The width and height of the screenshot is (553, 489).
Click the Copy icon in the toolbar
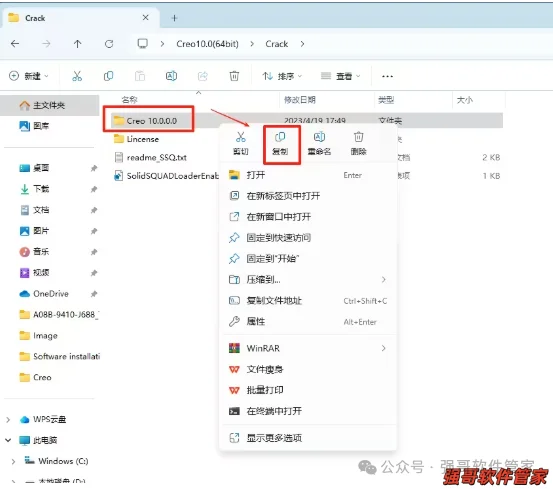point(108,76)
